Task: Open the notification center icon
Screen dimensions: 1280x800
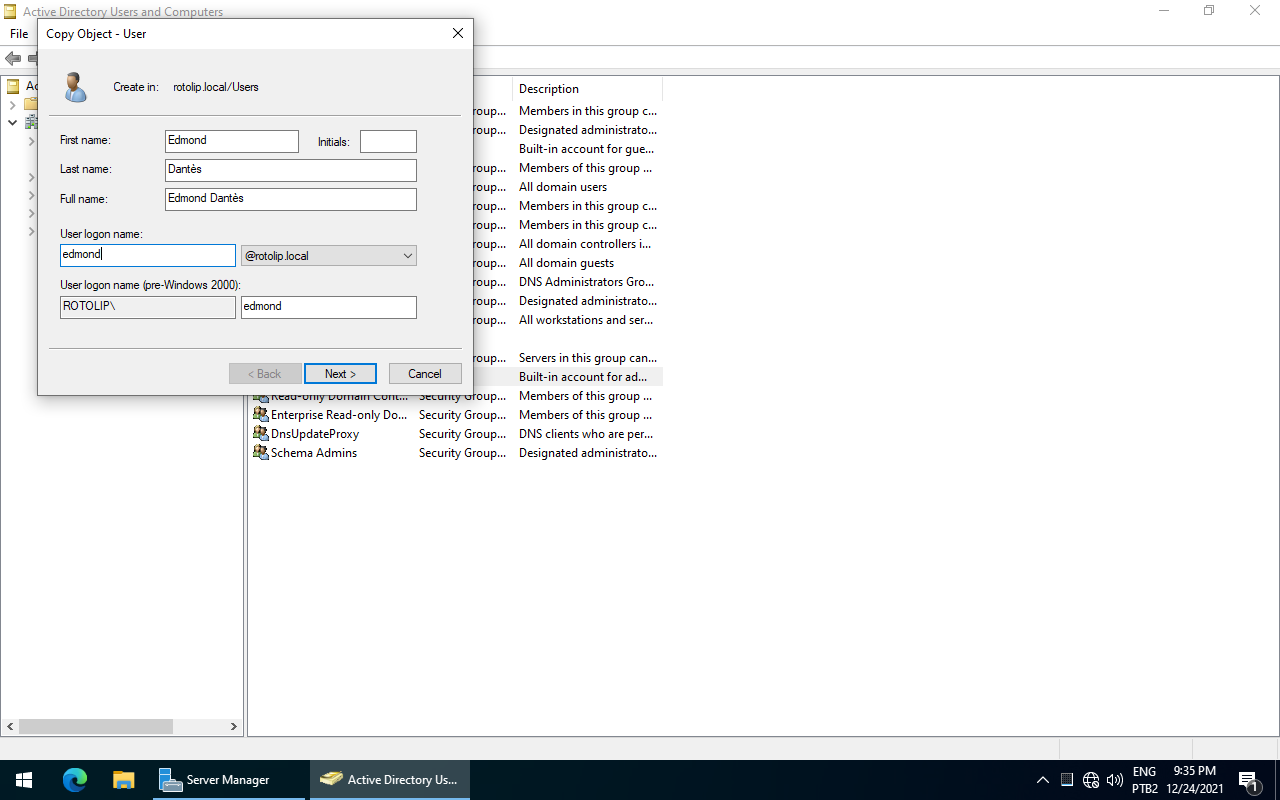Action: pos(1247,780)
